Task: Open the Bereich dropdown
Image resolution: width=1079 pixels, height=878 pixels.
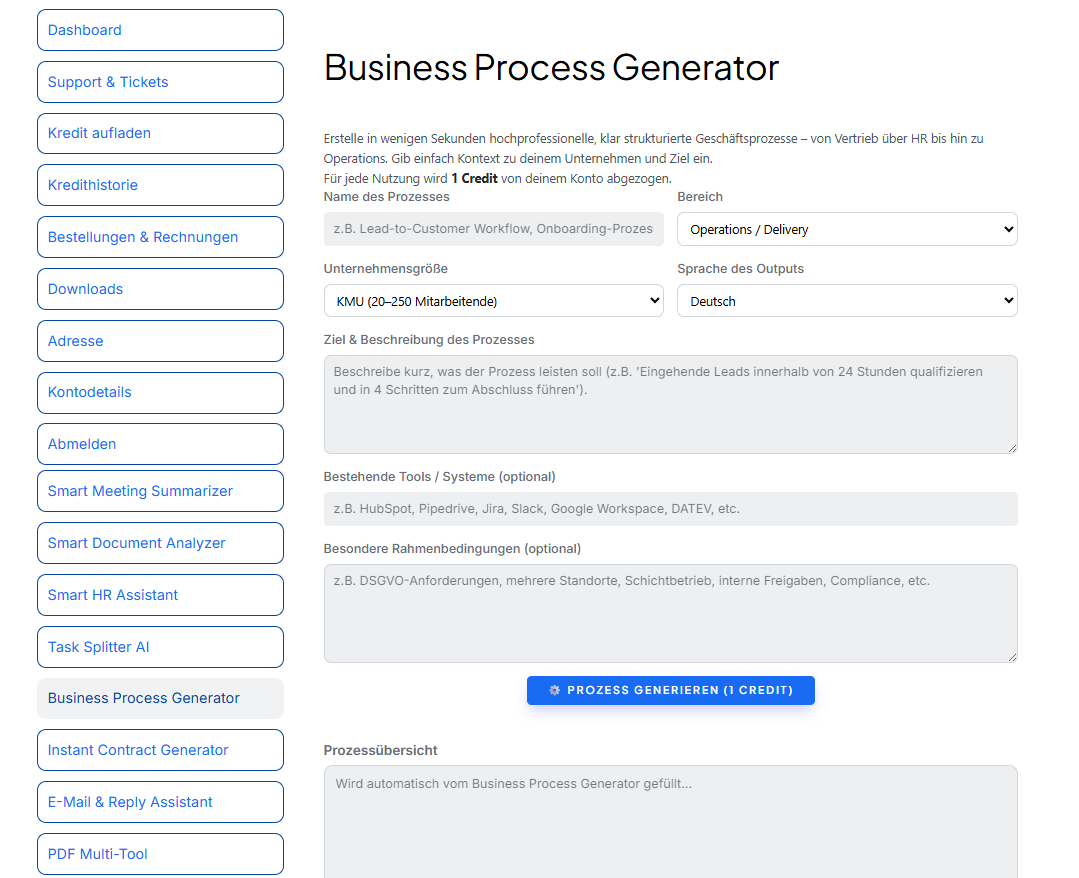Action: tap(847, 229)
